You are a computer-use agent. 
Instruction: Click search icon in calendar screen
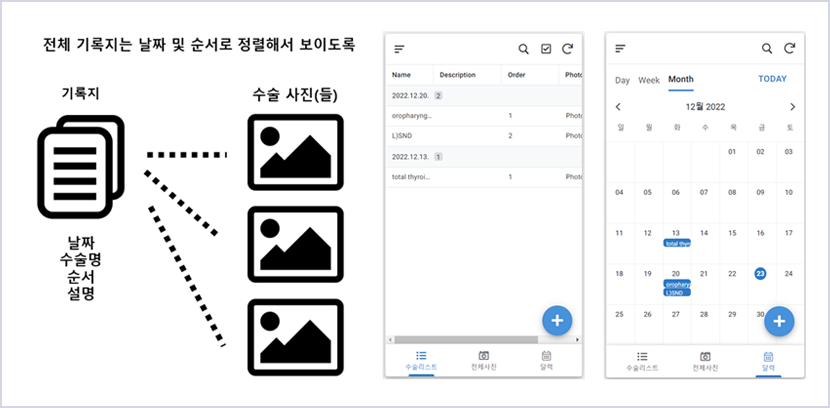click(767, 48)
